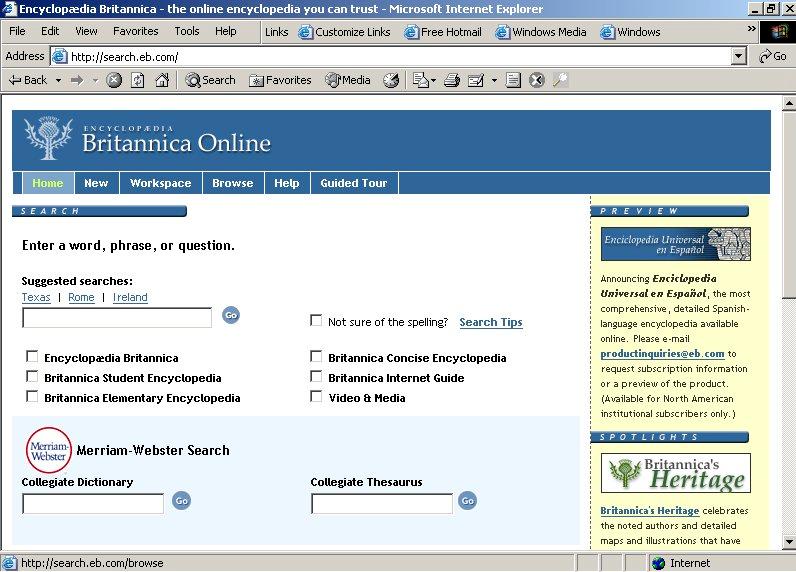Open the Favorites pane toolbar button
Image resolution: width=796 pixels, height=572 pixels.
click(280, 80)
